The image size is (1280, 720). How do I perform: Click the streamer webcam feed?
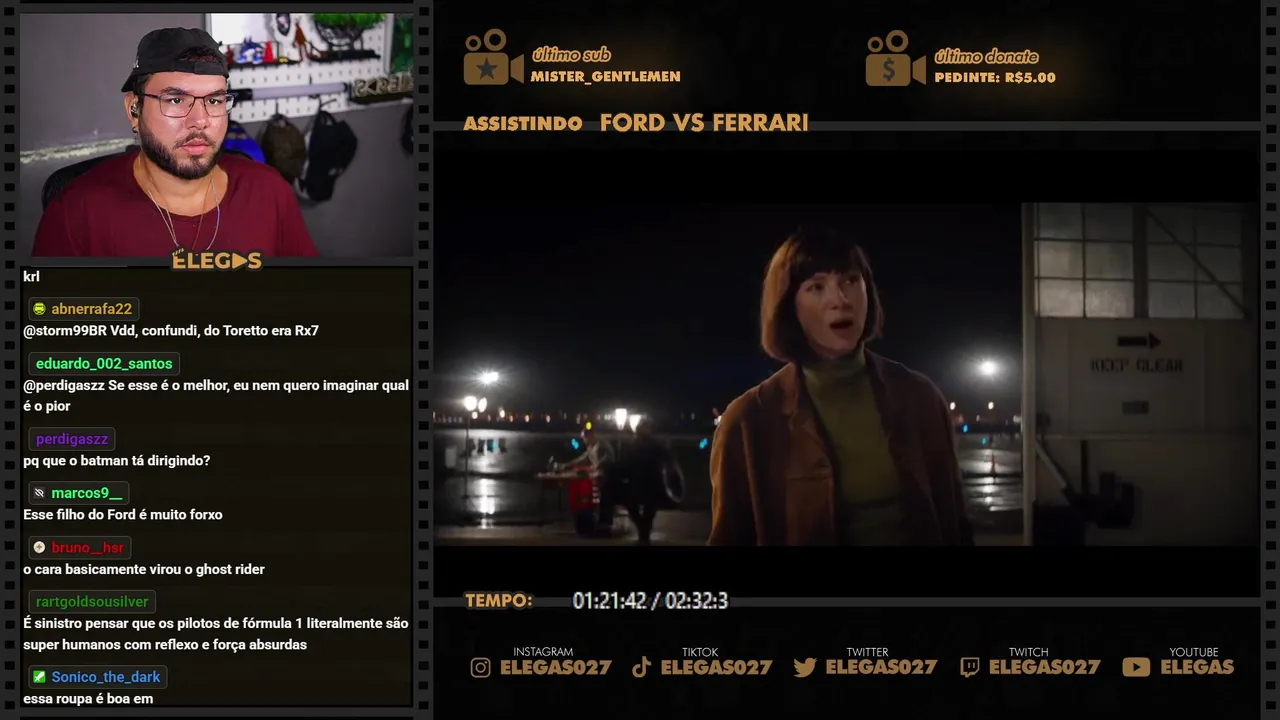point(217,134)
